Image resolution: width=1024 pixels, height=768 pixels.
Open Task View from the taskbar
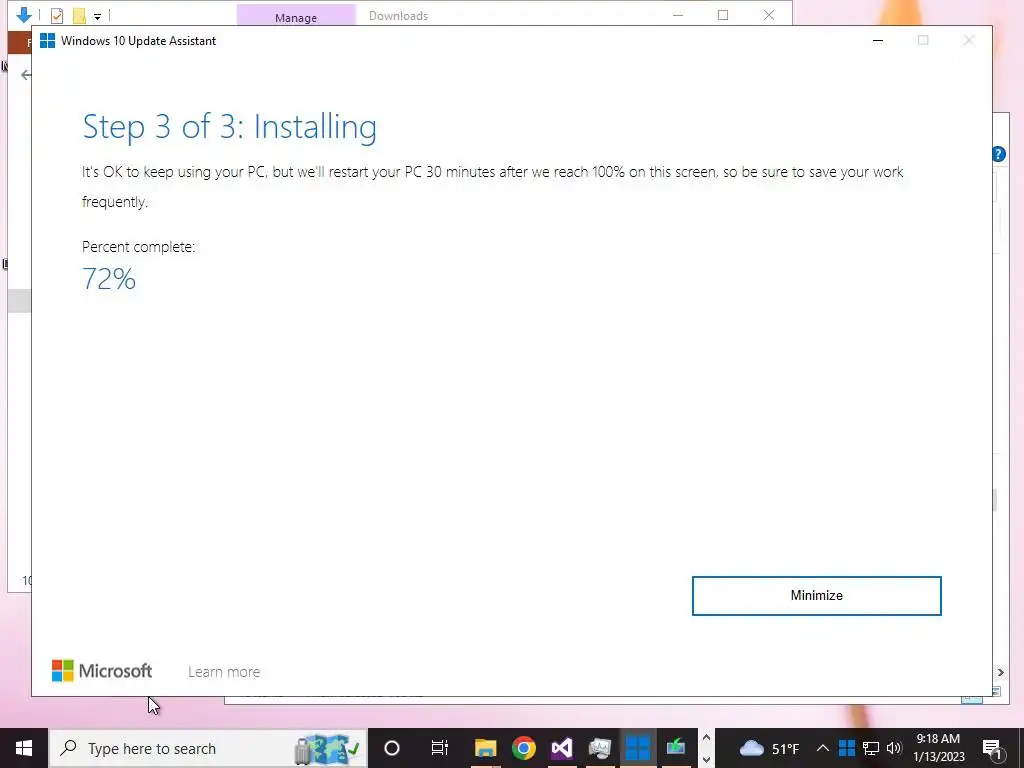440,748
